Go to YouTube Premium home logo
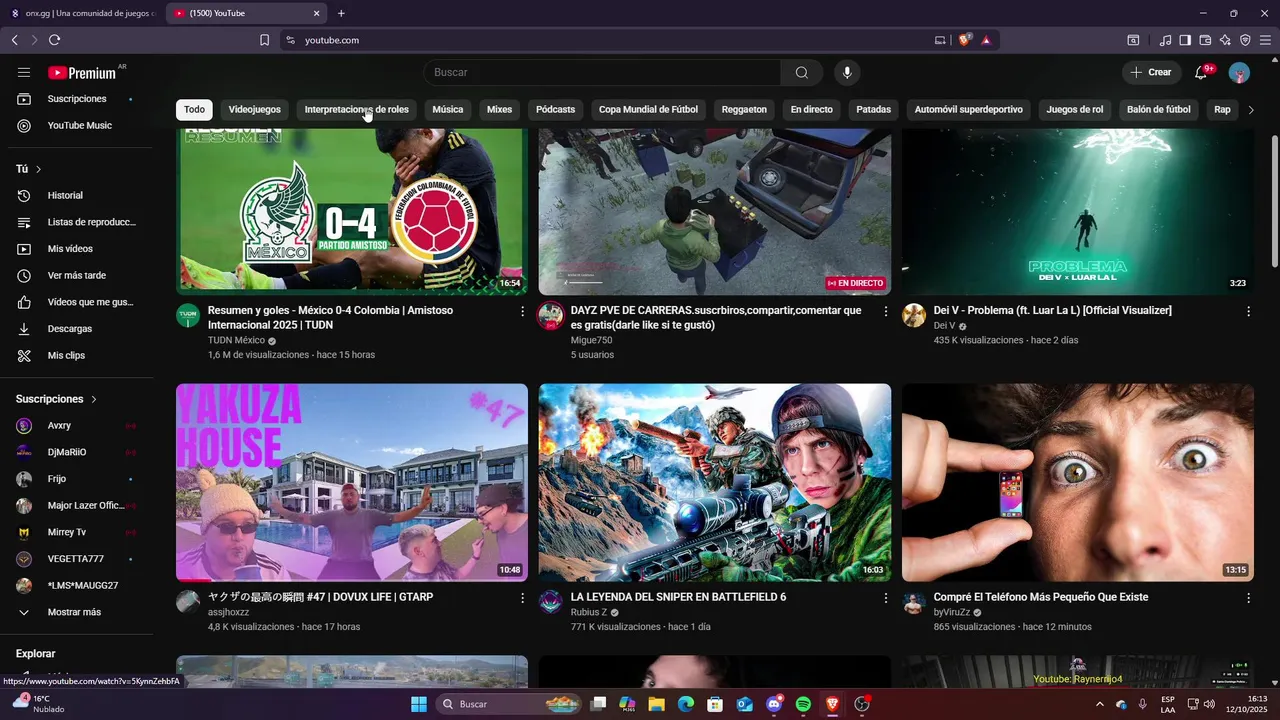This screenshot has height=720, width=1280. [x=82, y=72]
